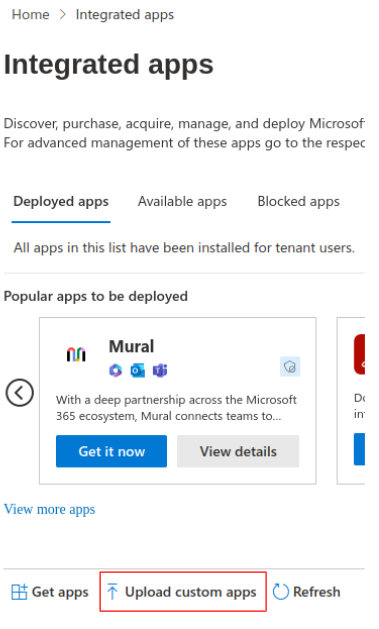Switch to Blocked apps tab
The height and width of the screenshot is (629, 379).
coord(298,201)
